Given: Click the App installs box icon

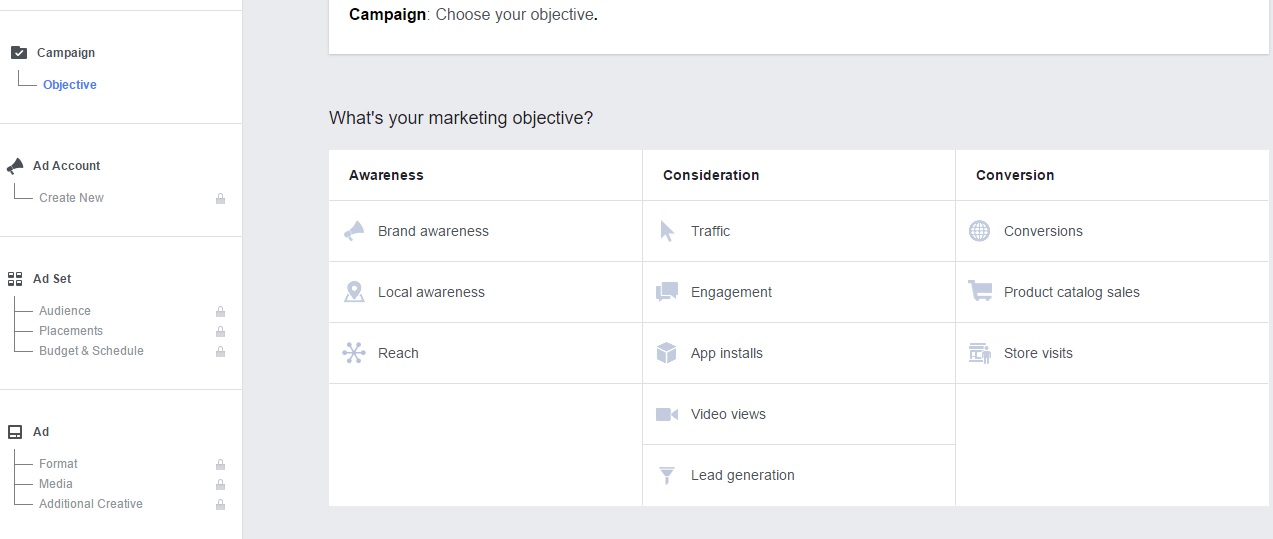Looking at the screenshot, I should (667, 353).
